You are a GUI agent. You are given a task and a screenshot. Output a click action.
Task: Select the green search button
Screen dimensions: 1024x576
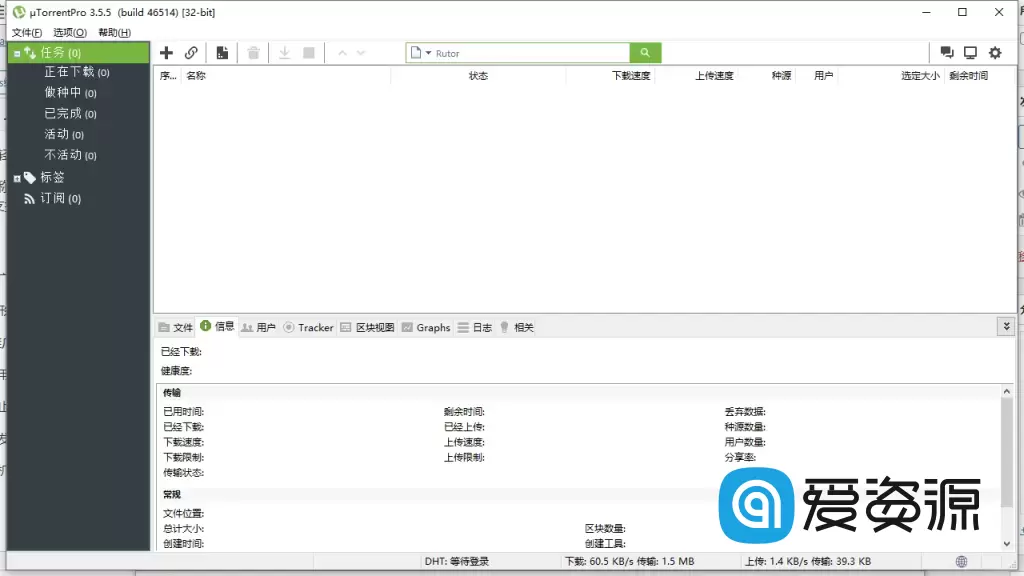[x=644, y=52]
